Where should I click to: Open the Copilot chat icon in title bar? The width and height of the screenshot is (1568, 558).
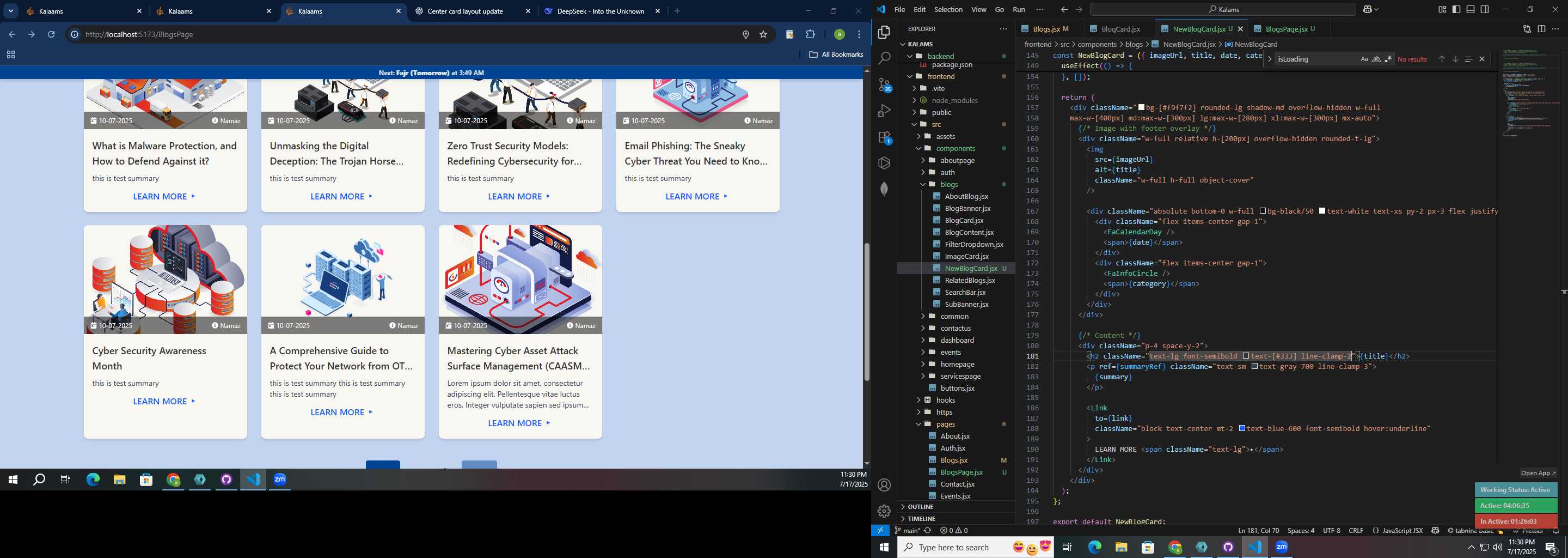coord(1368,9)
